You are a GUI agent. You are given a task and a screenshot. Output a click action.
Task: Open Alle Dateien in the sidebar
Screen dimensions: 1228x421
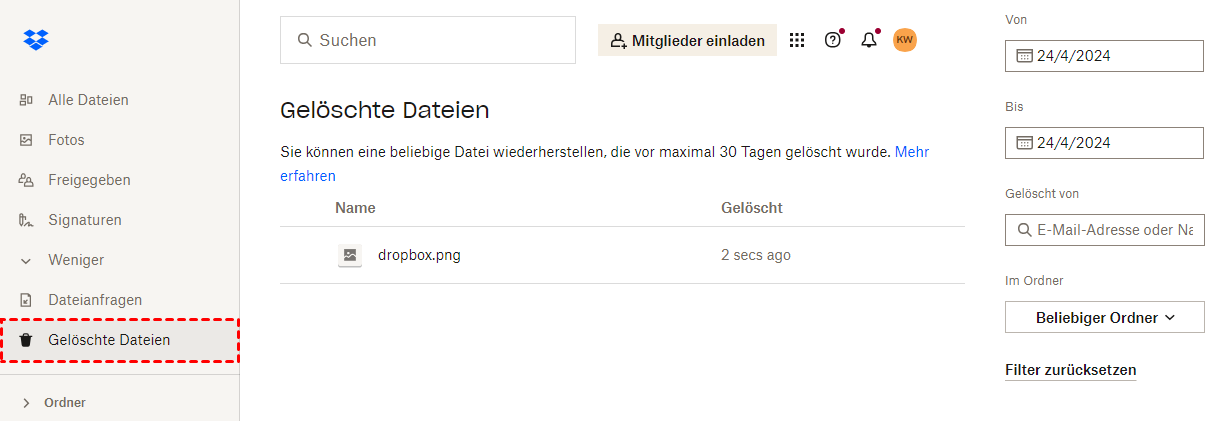click(x=88, y=100)
